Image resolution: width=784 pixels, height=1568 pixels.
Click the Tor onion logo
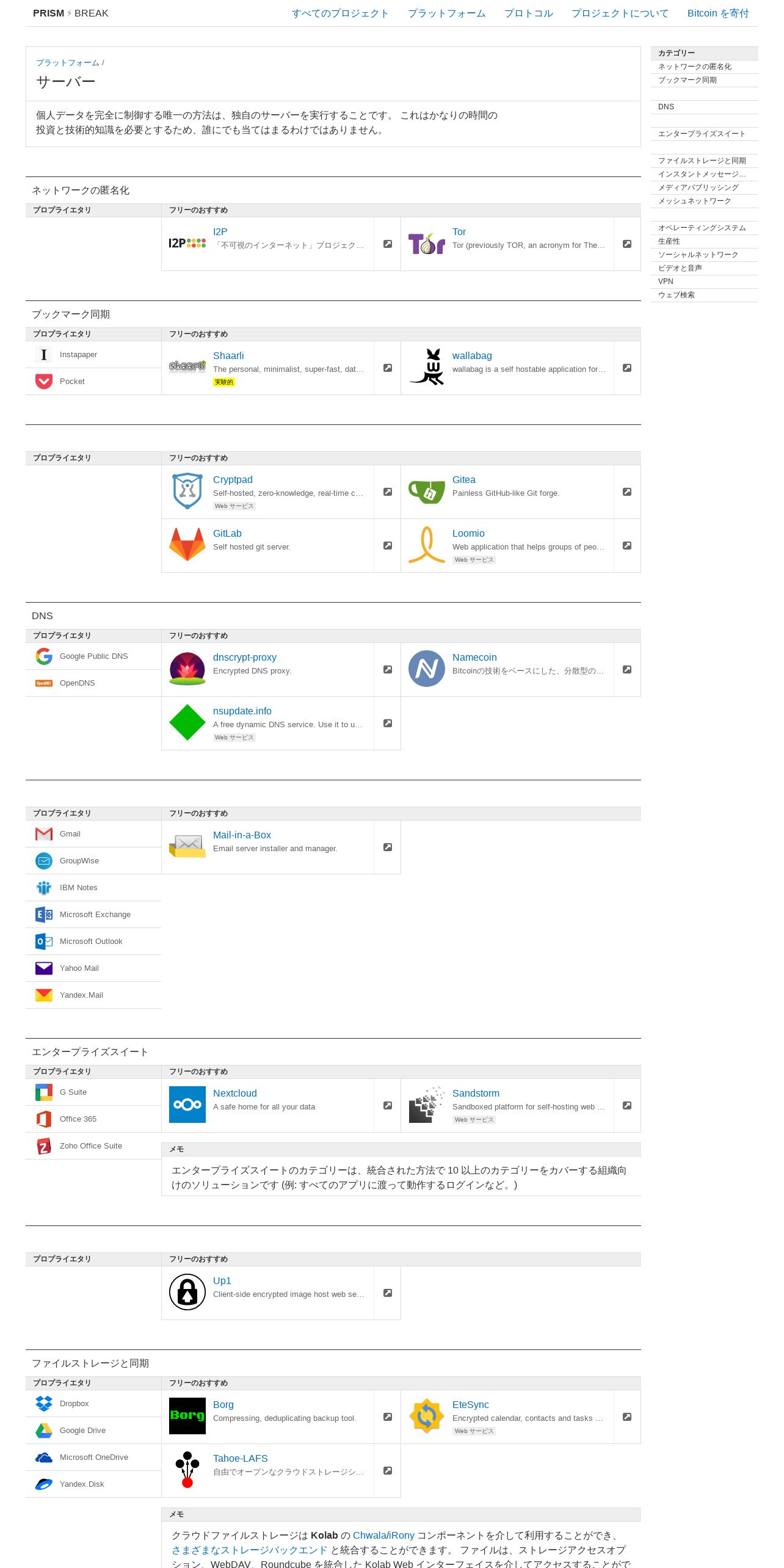tap(426, 244)
